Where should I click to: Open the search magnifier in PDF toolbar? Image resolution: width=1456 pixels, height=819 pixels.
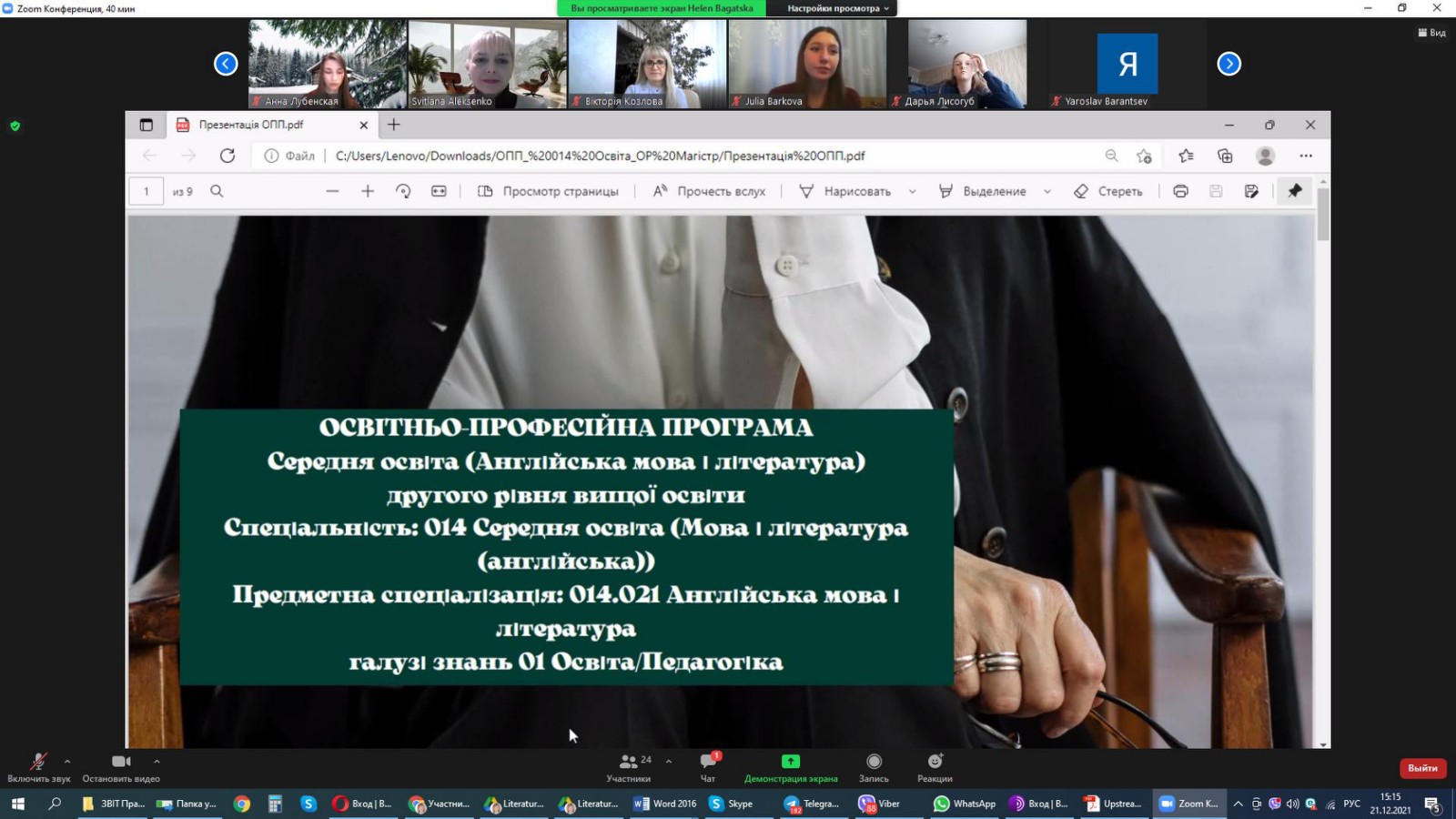click(x=217, y=191)
